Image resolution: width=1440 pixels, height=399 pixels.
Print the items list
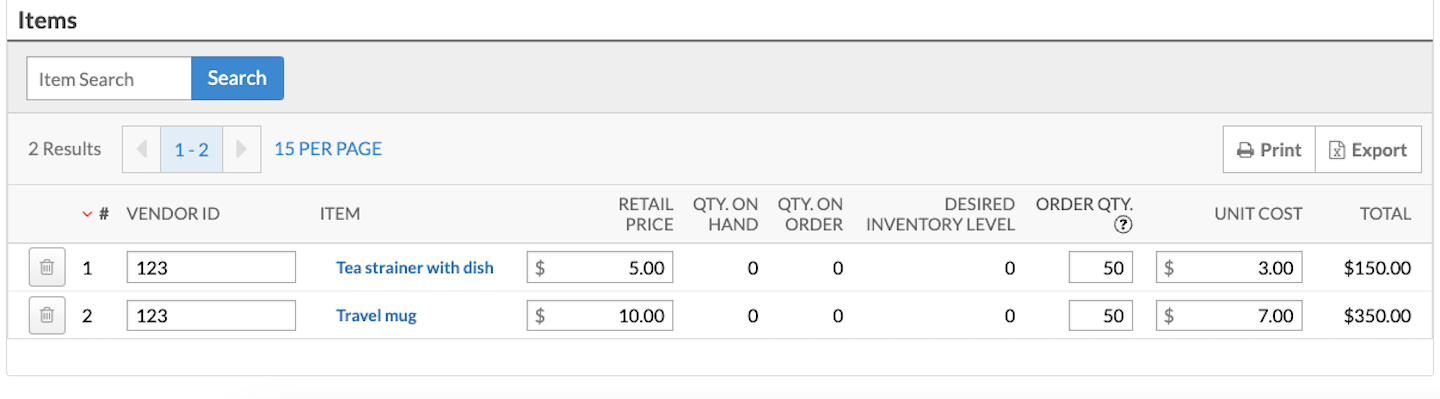point(1269,149)
